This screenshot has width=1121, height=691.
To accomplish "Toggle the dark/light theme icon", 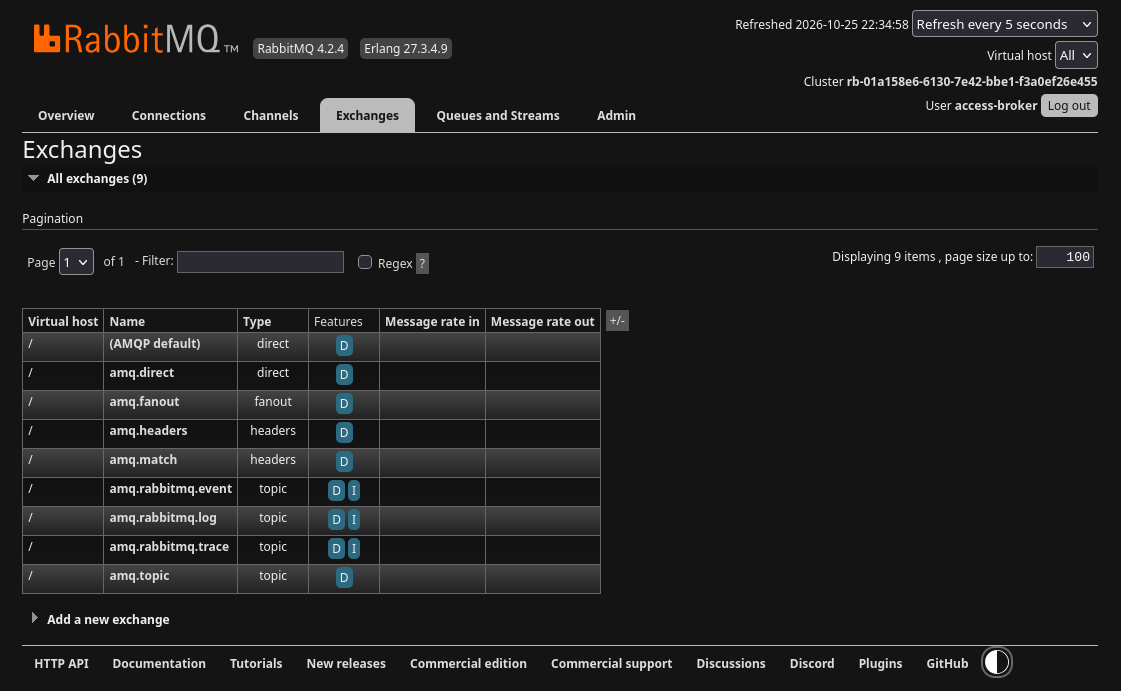I will (x=997, y=662).
